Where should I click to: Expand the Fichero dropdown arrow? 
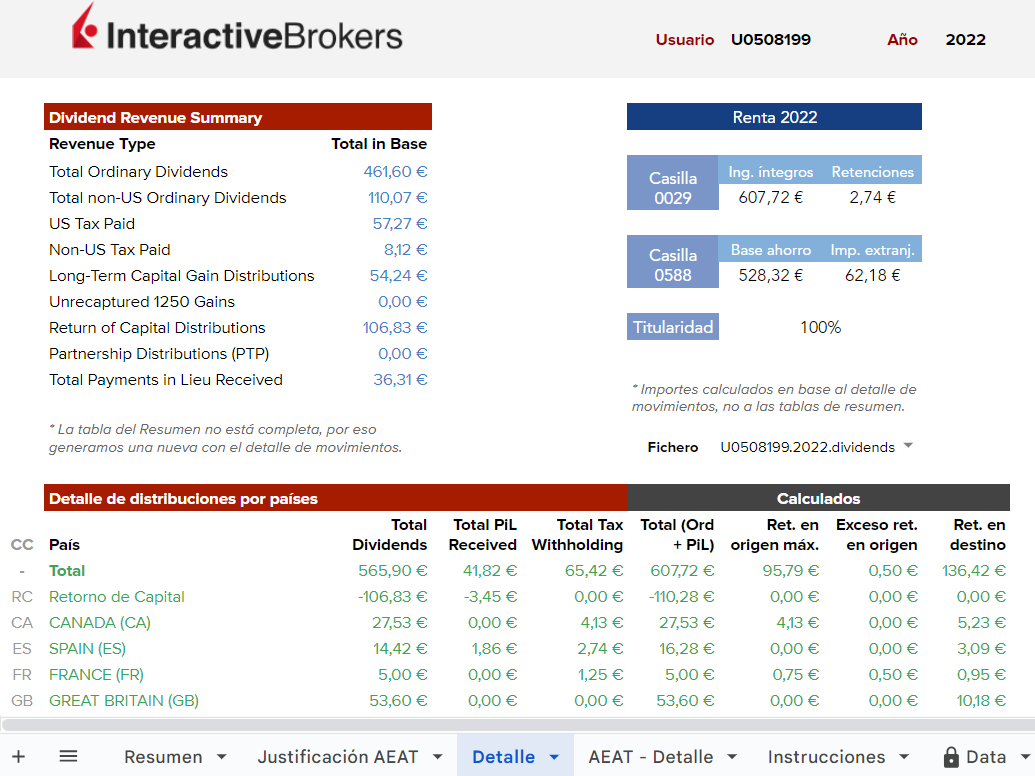point(908,446)
